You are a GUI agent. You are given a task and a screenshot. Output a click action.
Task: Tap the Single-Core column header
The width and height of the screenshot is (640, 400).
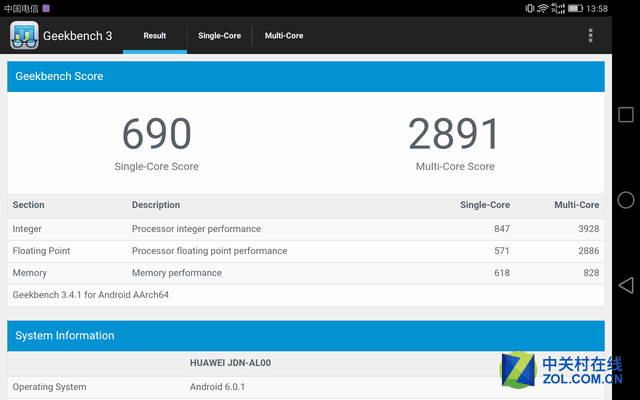pos(485,205)
